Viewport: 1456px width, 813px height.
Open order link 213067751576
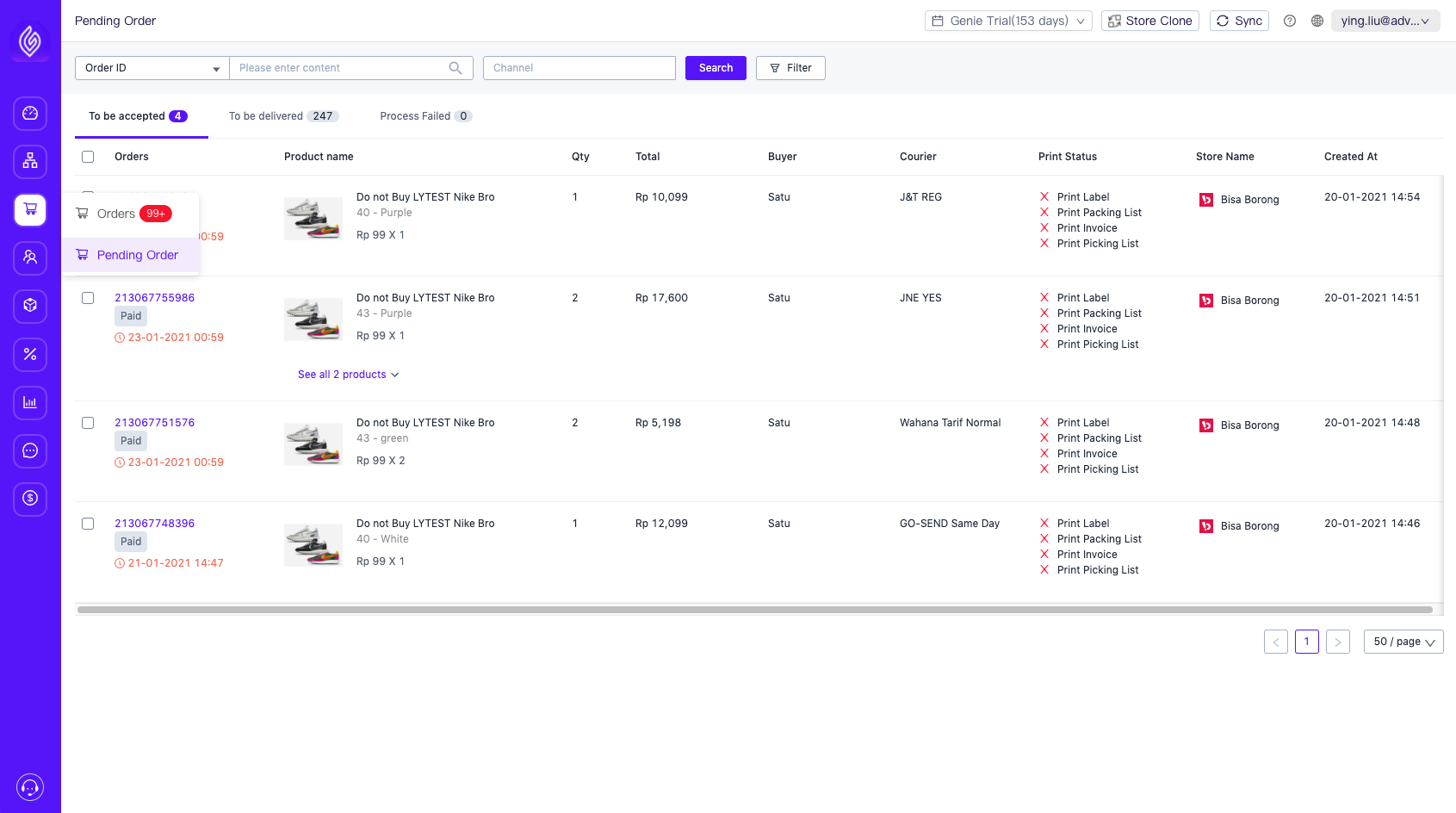click(x=154, y=423)
